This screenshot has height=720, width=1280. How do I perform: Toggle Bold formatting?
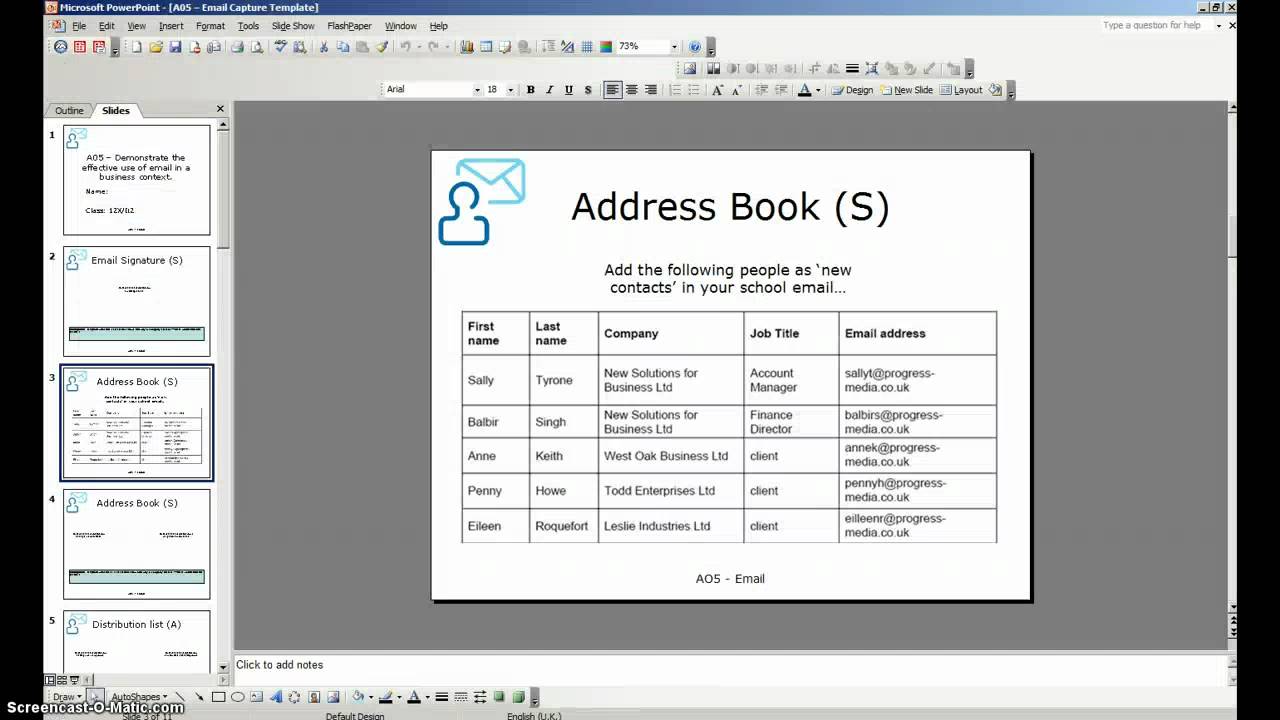531,90
